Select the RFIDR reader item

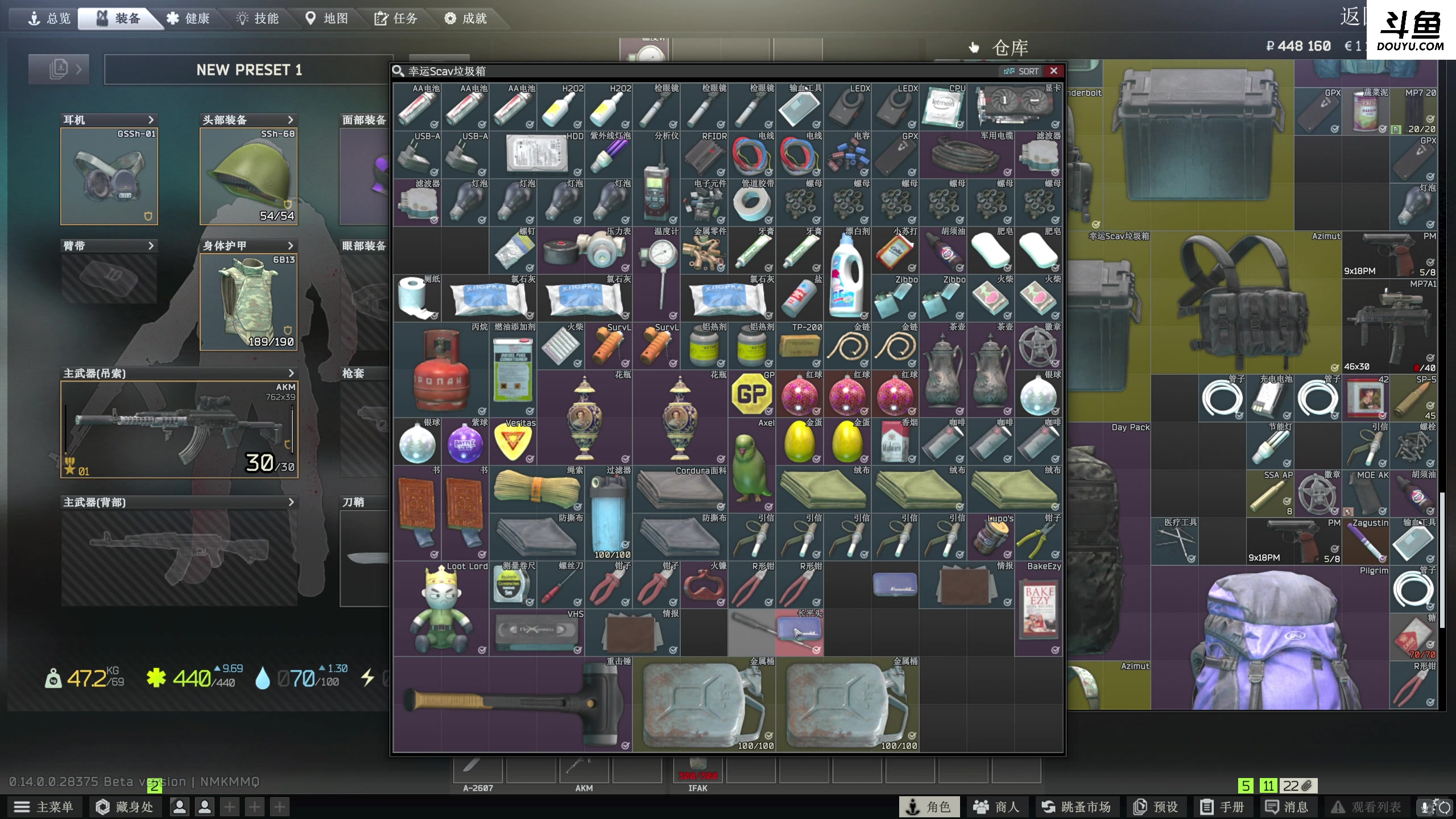point(704,155)
